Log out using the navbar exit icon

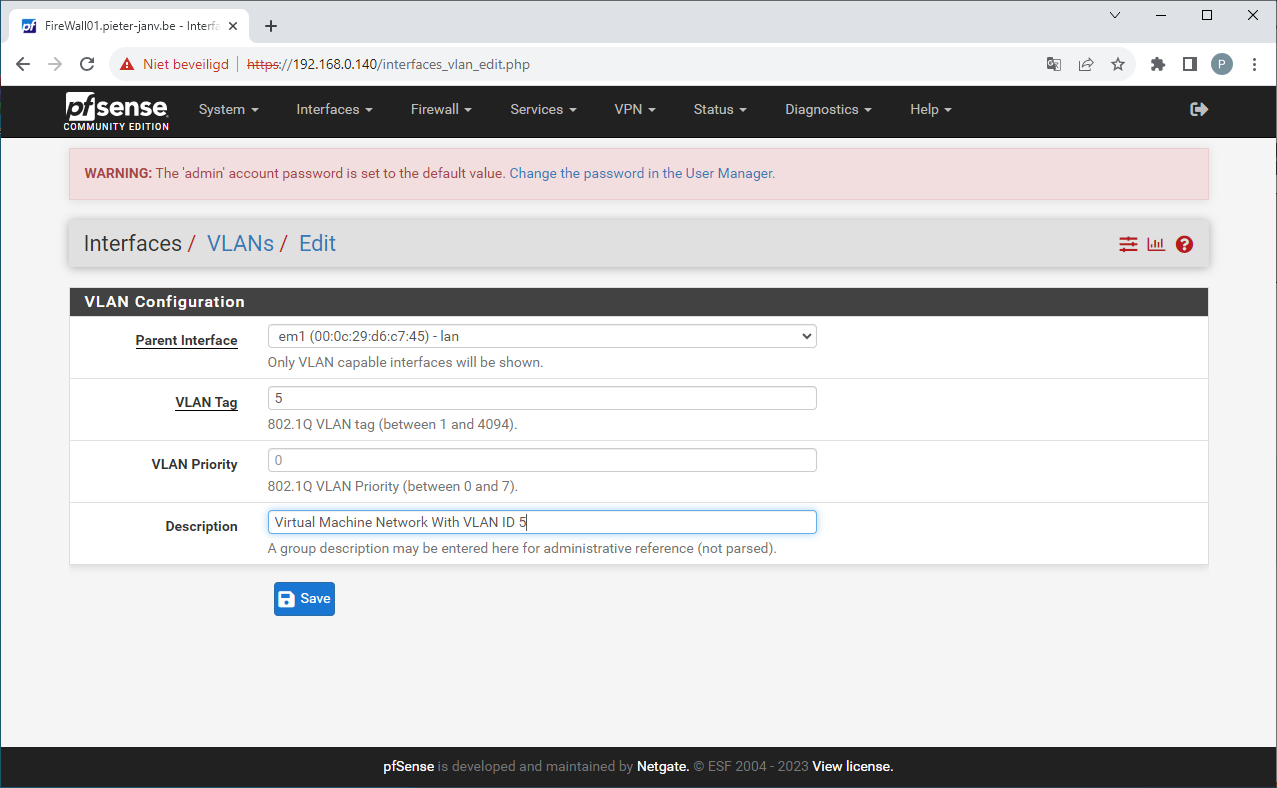tap(1199, 109)
